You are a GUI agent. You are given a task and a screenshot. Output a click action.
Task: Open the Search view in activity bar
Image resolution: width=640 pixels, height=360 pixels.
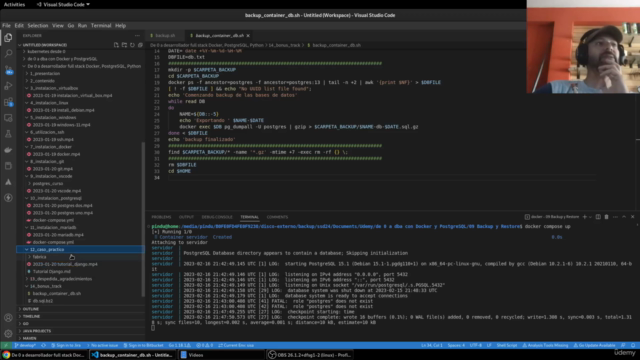point(8,53)
